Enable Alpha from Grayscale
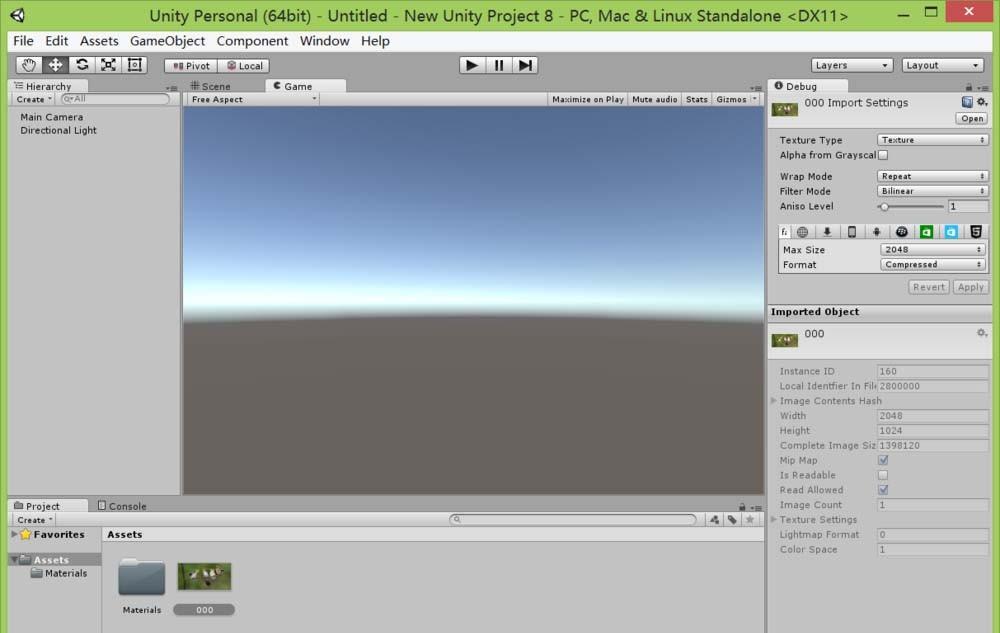Image resolution: width=1000 pixels, height=633 pixels. [885, 155]
